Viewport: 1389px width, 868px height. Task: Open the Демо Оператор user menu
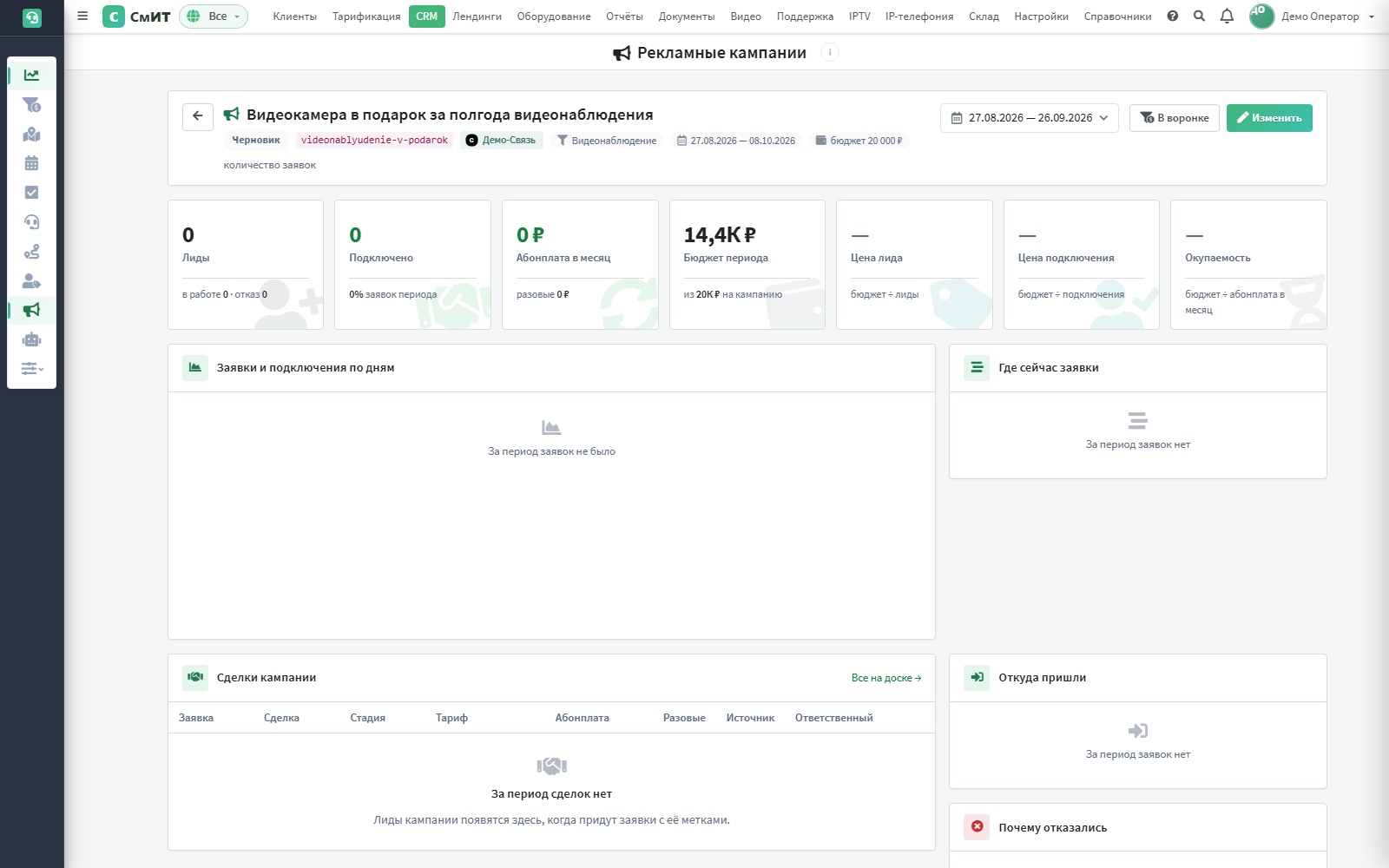pyautogui.click(x=1313, y=16)
